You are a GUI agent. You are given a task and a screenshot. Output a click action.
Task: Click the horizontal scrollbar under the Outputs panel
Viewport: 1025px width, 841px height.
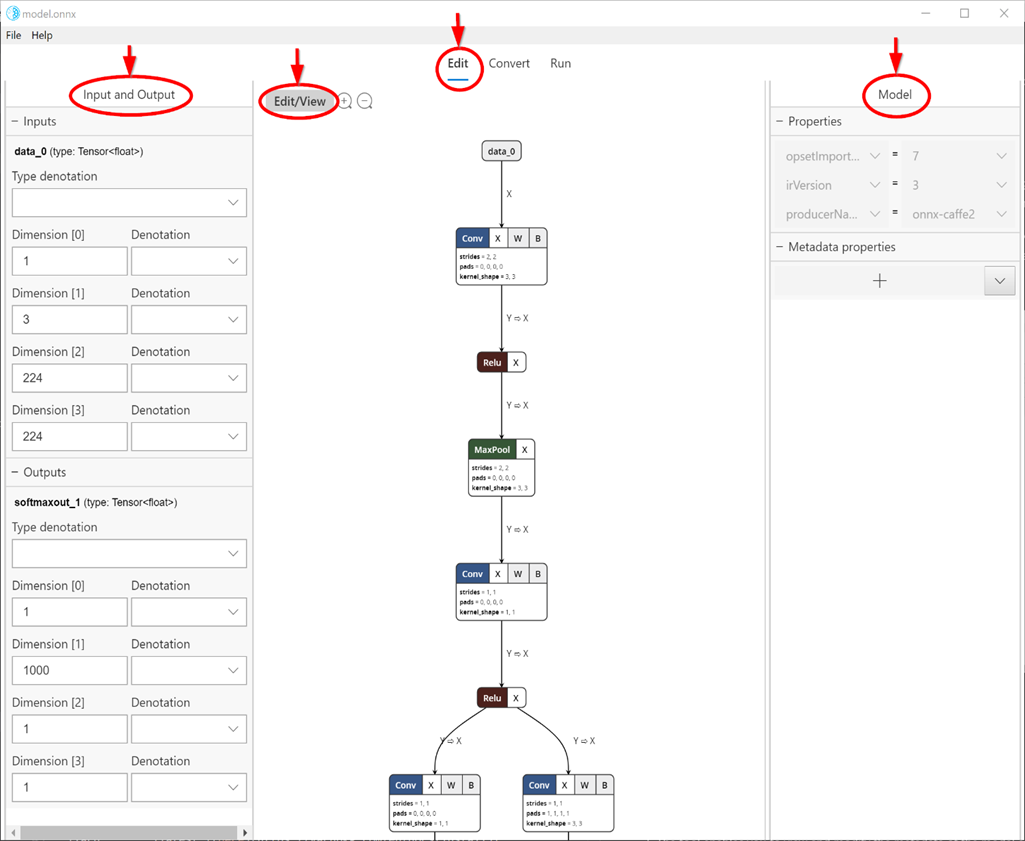129,831
